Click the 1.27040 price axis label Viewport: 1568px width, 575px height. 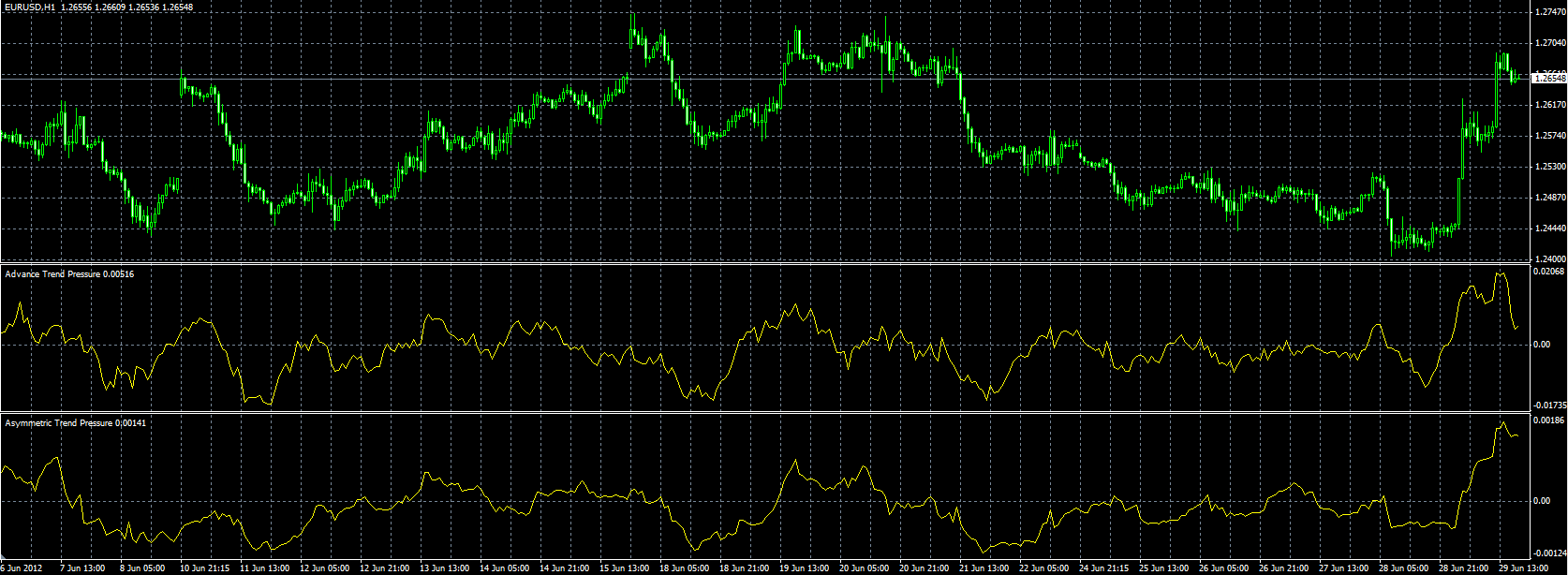coord(1548,43)
